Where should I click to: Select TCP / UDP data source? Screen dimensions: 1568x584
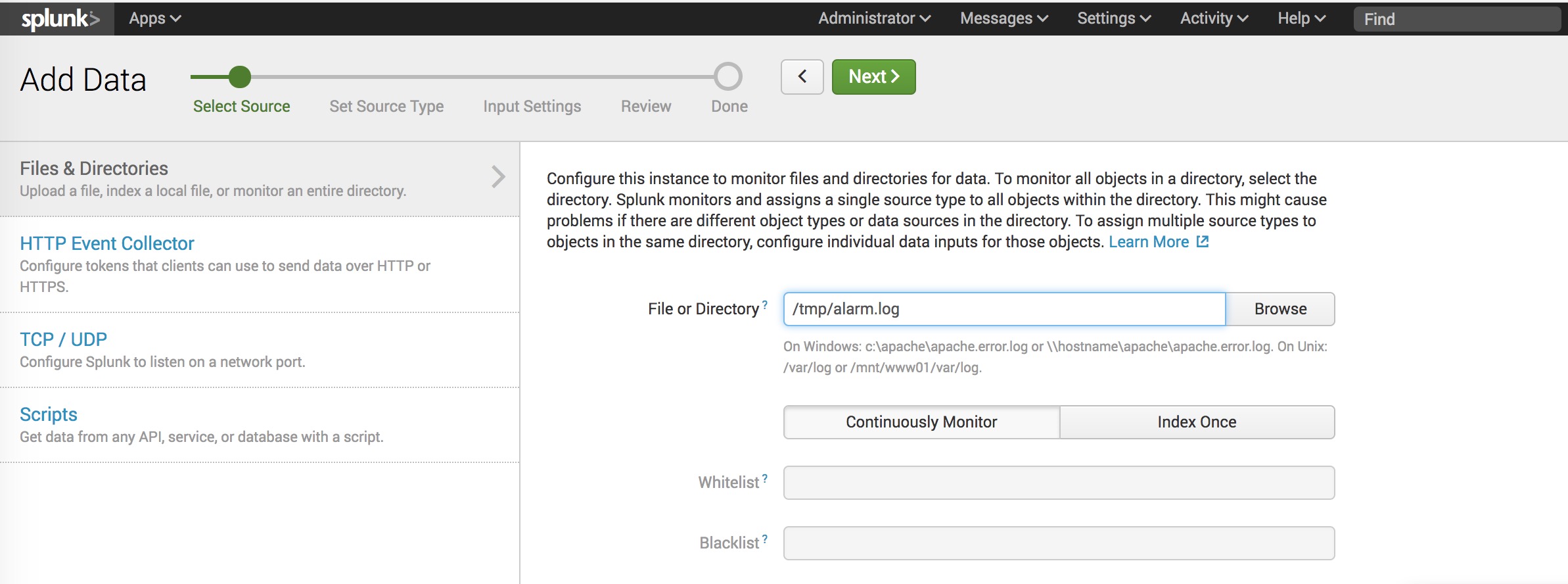pos(63,339)
